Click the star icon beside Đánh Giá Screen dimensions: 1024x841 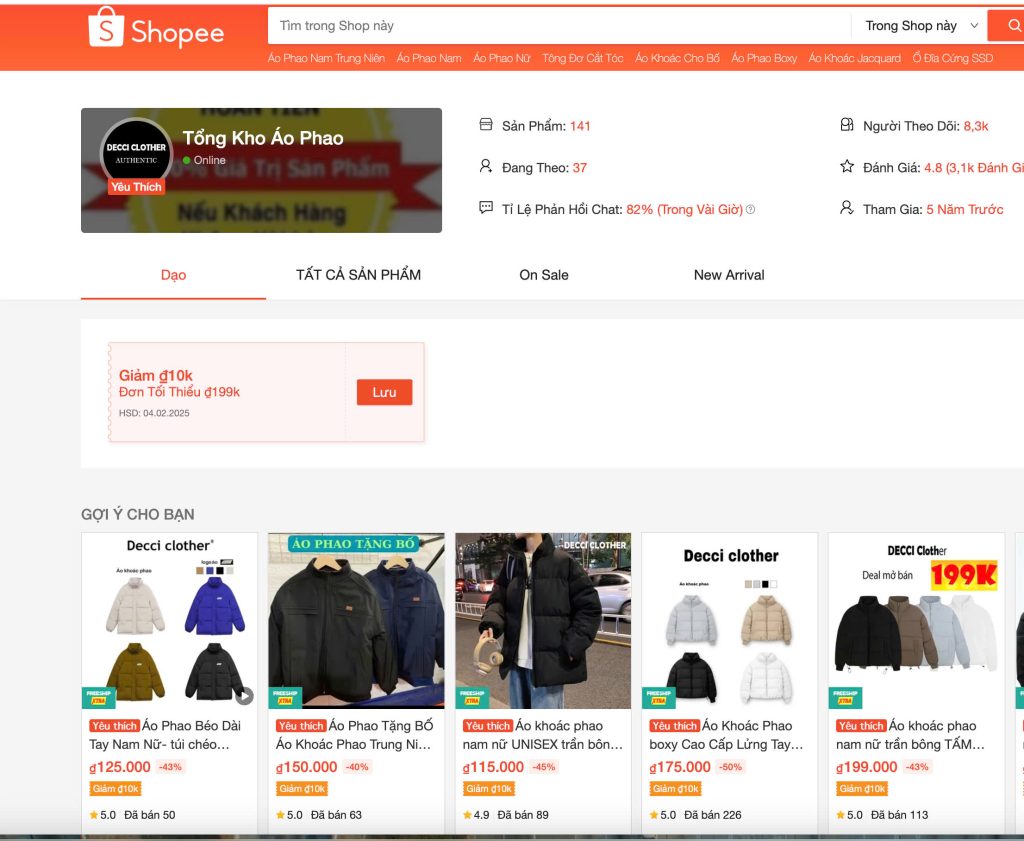tap(847, 167)
